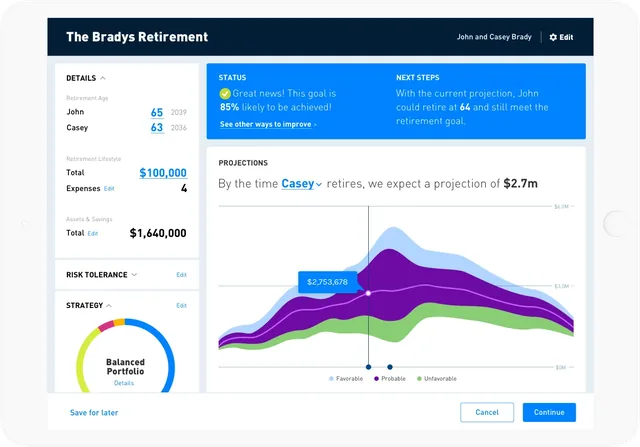Toggle the Favorable legend item
The image size is (640, 447).
pos(346,379)
